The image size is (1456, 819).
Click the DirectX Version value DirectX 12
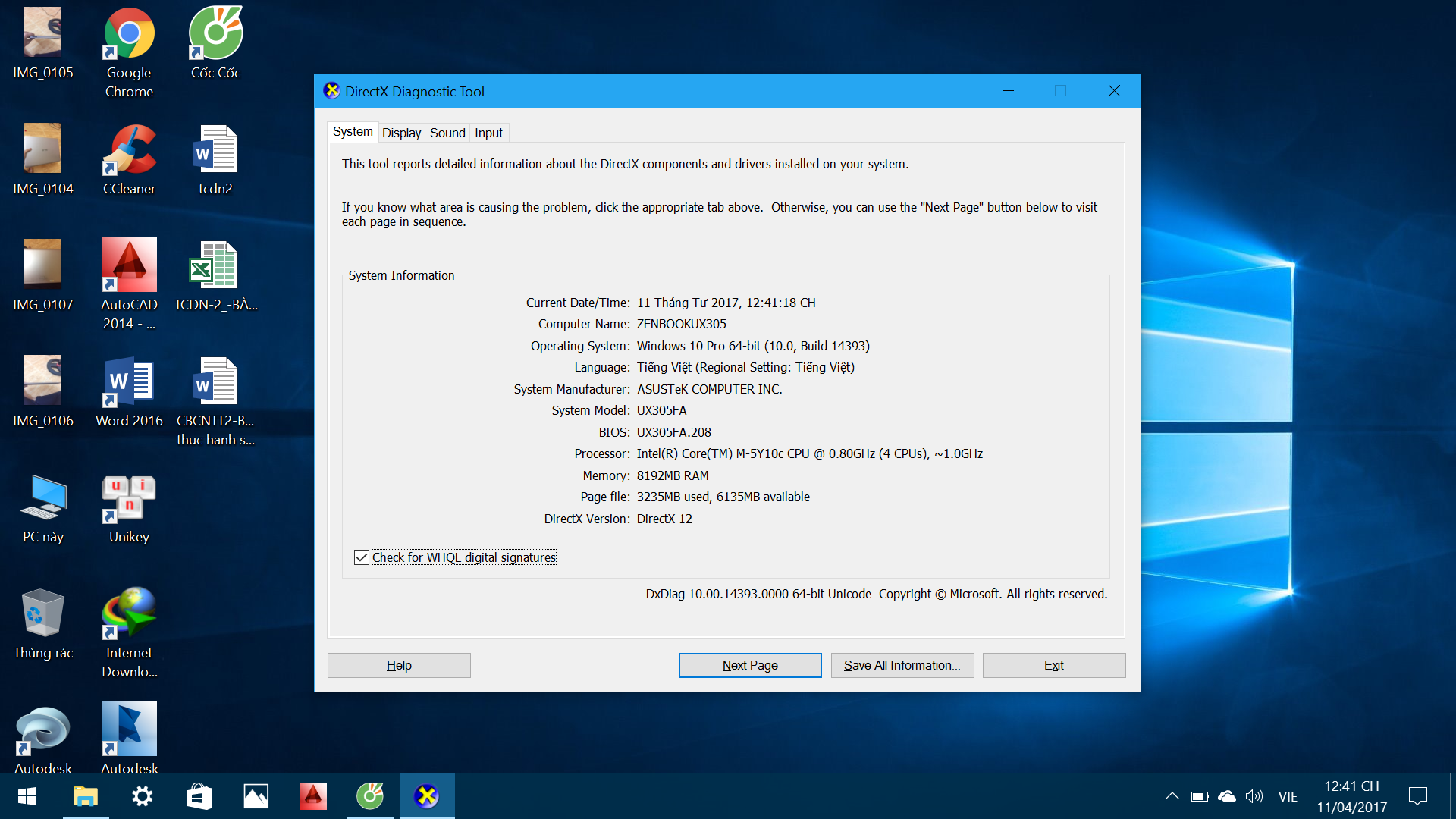click(x=664, y=519)
